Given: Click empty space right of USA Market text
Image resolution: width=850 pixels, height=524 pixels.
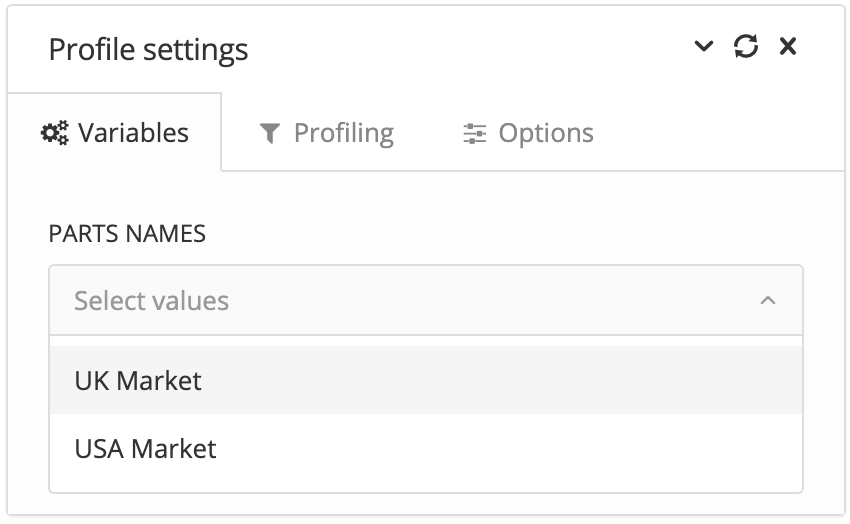Looking at the screenshot, I should pos(500,448).
